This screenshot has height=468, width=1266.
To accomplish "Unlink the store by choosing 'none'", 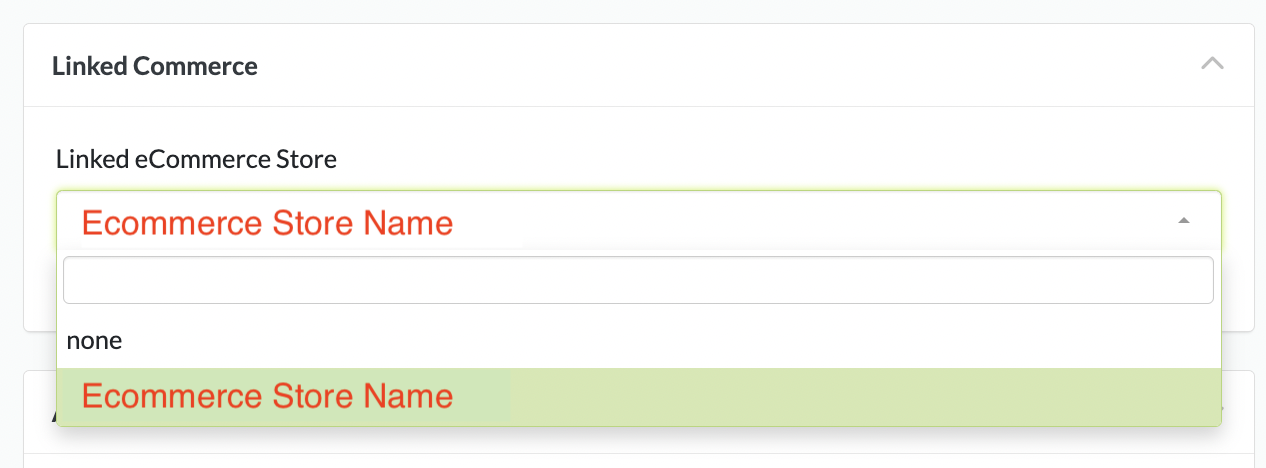I will 95,341.
